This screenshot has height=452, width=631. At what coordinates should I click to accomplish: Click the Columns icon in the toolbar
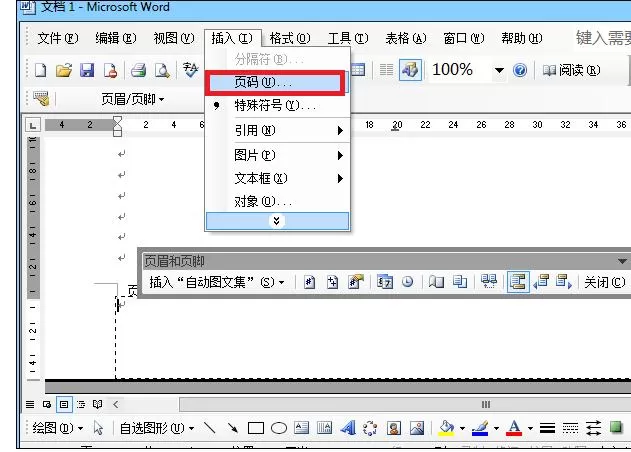point(386,70)
